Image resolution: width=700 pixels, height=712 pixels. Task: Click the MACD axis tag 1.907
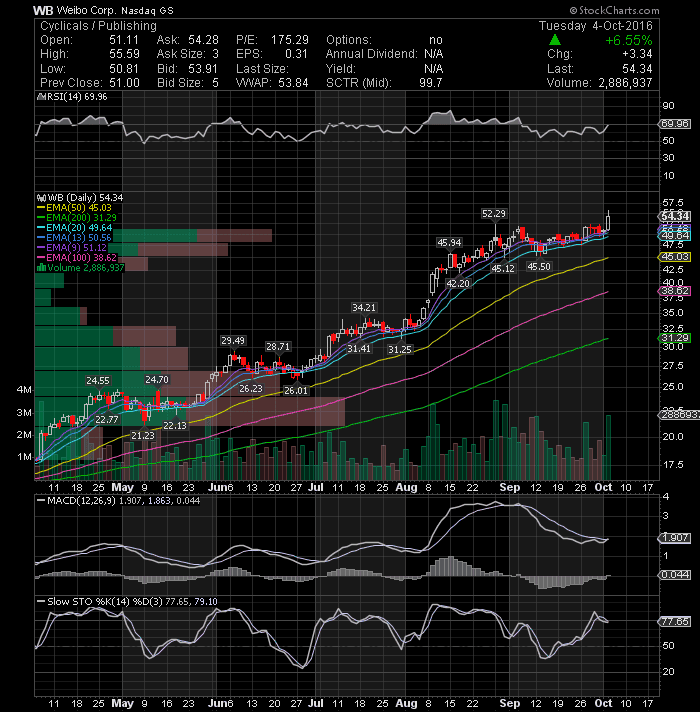pos(675,538)
